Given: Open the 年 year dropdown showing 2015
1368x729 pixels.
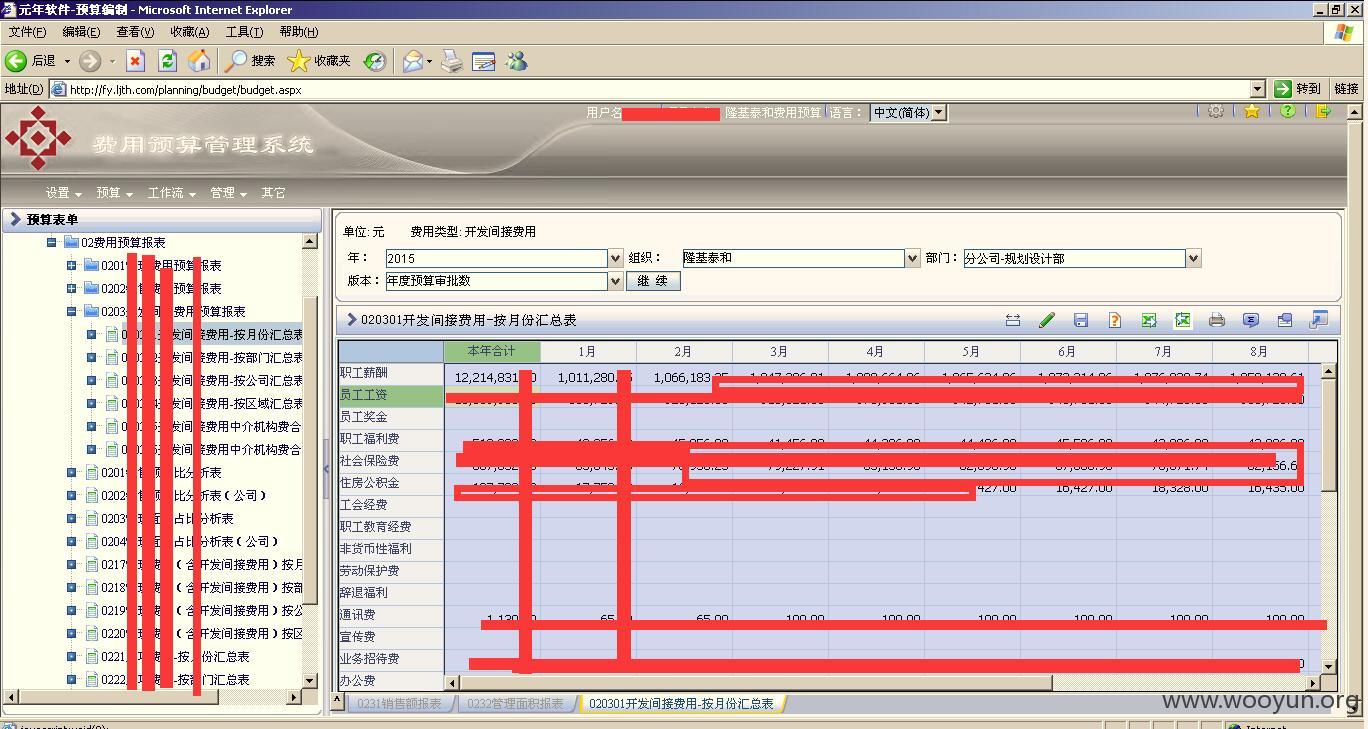Looking at the screenshot, I should tap(615, 258).
